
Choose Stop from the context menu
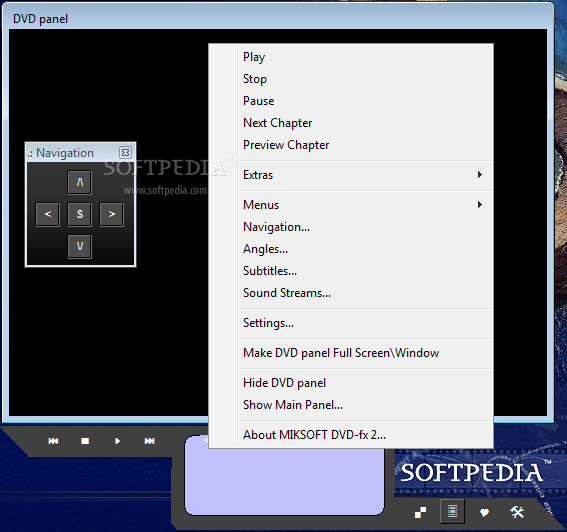click(x=366, y=79)
